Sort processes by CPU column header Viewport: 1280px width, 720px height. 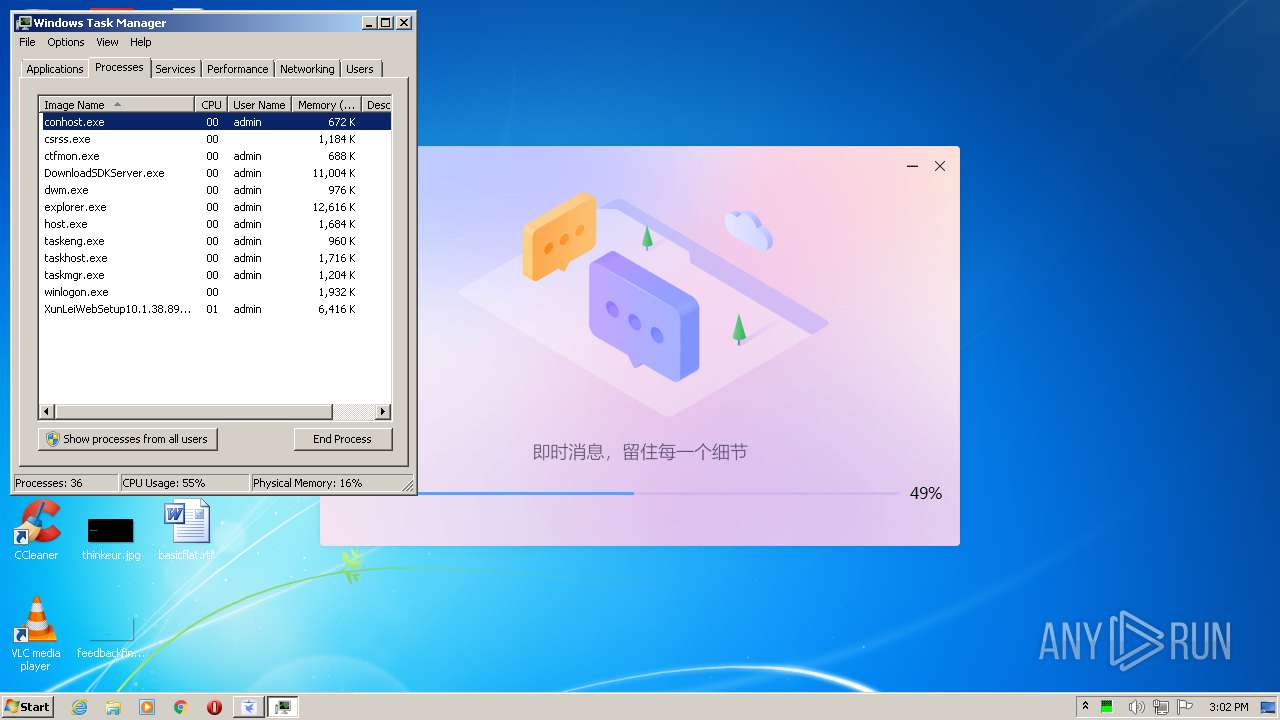(211, 104)
